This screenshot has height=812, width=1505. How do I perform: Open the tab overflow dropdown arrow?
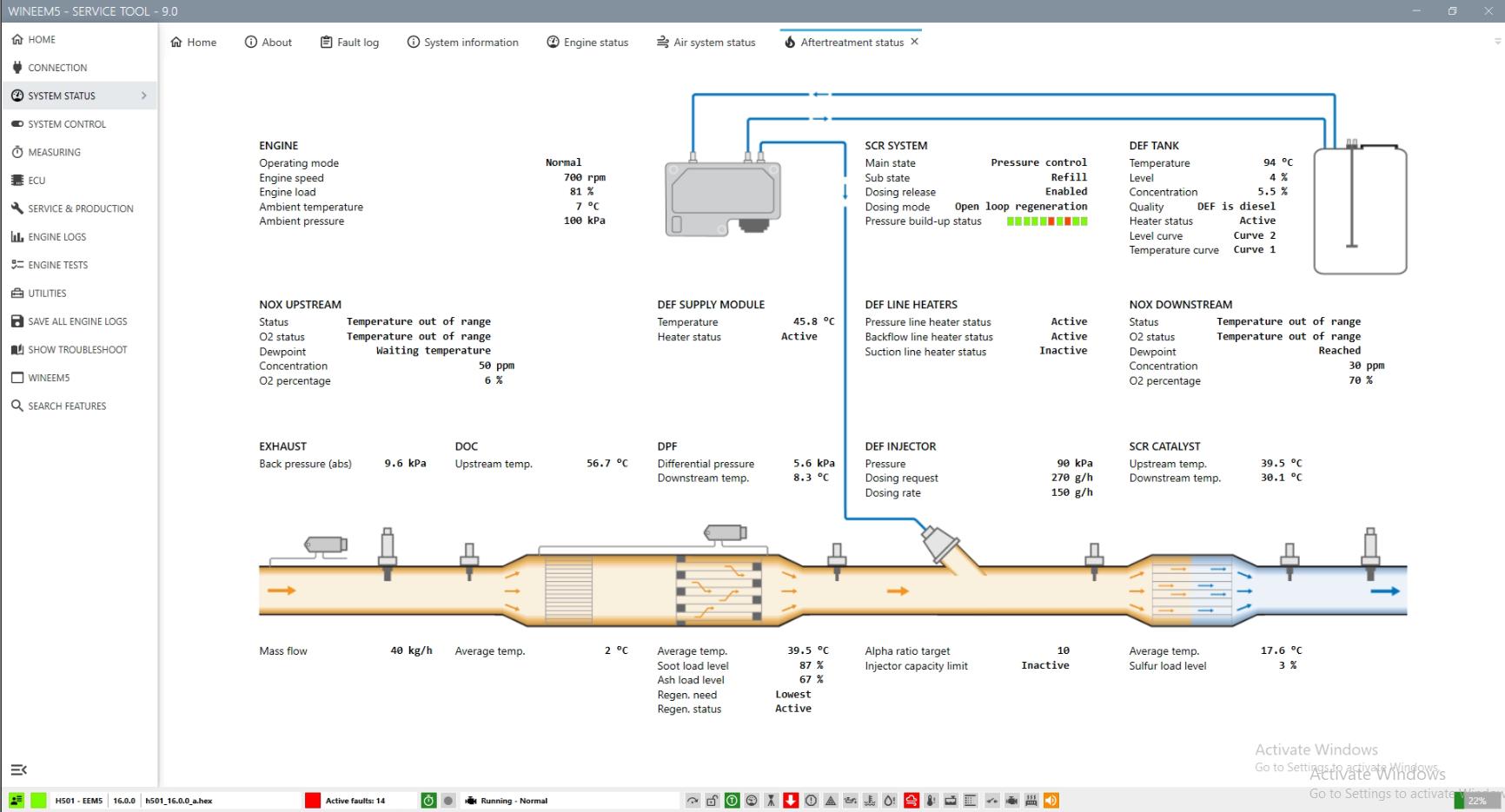point(1496,42)
